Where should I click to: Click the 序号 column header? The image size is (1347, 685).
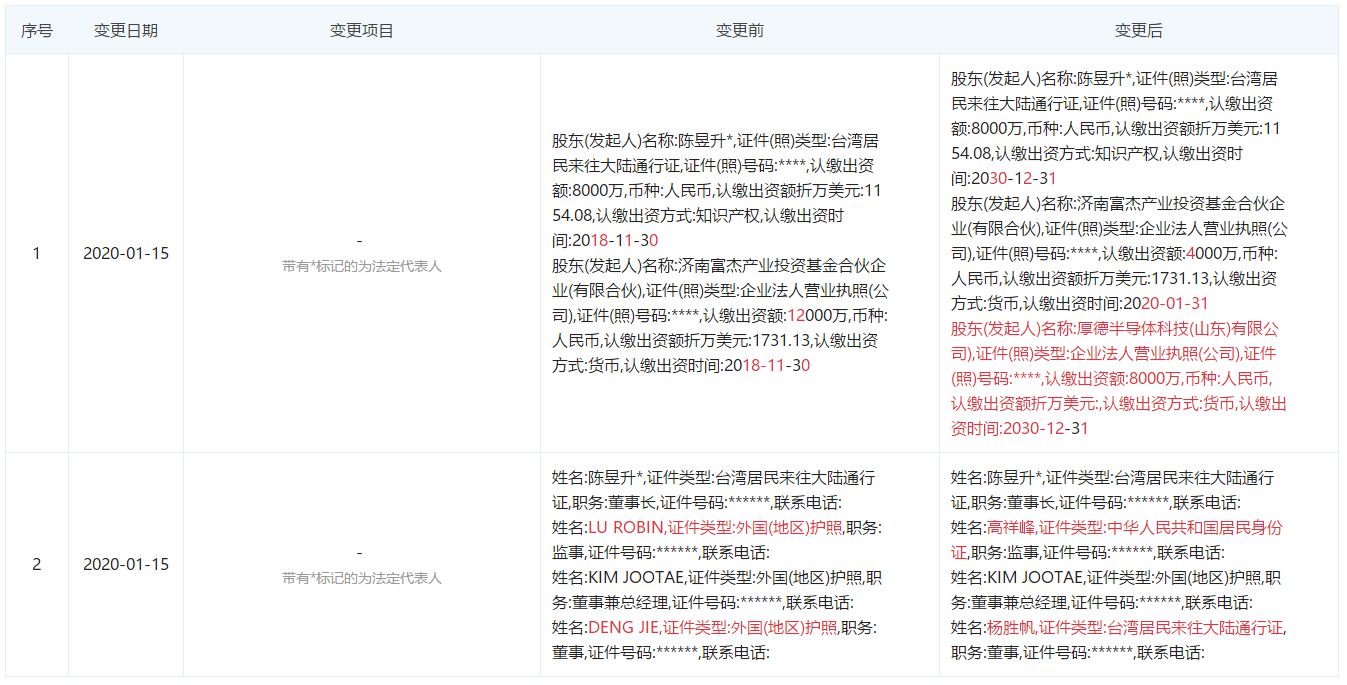(37, 30)
